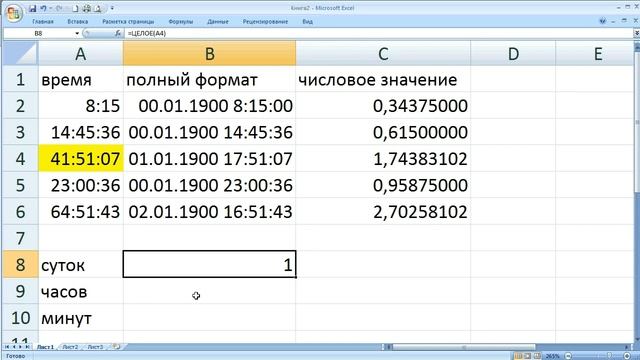The width and height of the screenshot is (640, 360).
Task: Open the Главная ribbon tab
Action: [x=43, y=22]
